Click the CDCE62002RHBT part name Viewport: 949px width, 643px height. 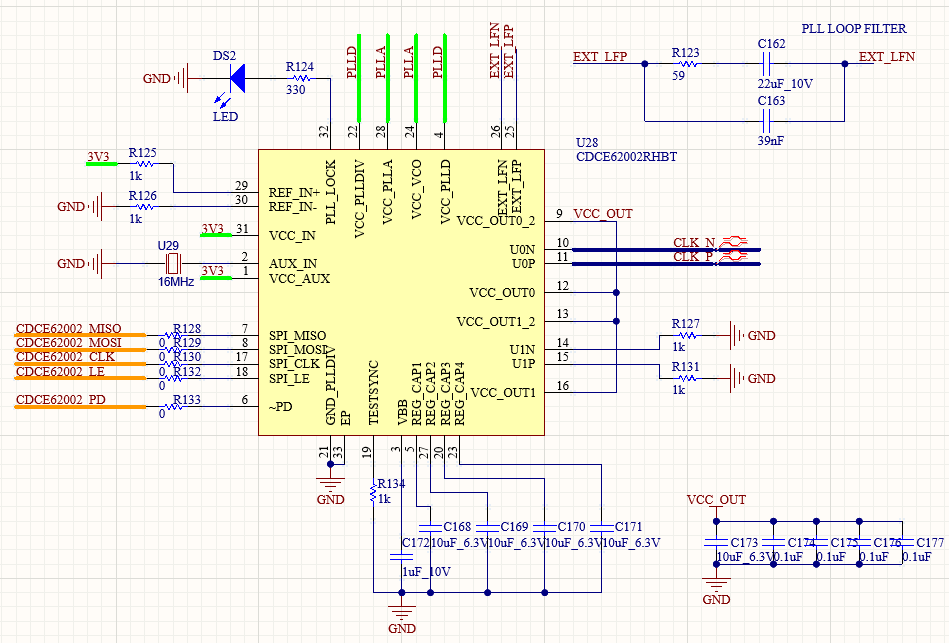coord(626,157)
